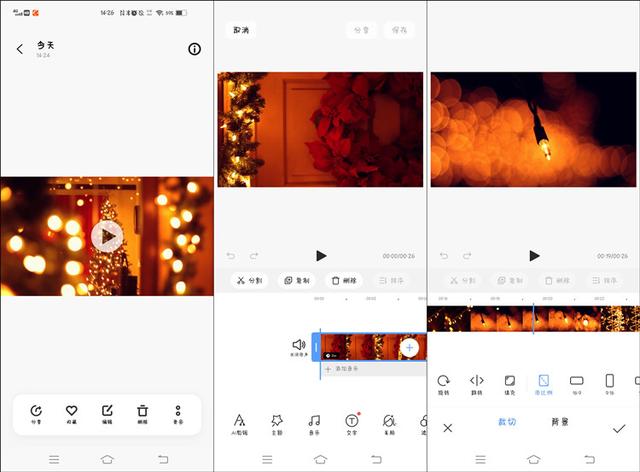Open the 音乐 music tool
The width and height of the screenshot is (640, 472).
pyautogui.click(x=314, y=423)
